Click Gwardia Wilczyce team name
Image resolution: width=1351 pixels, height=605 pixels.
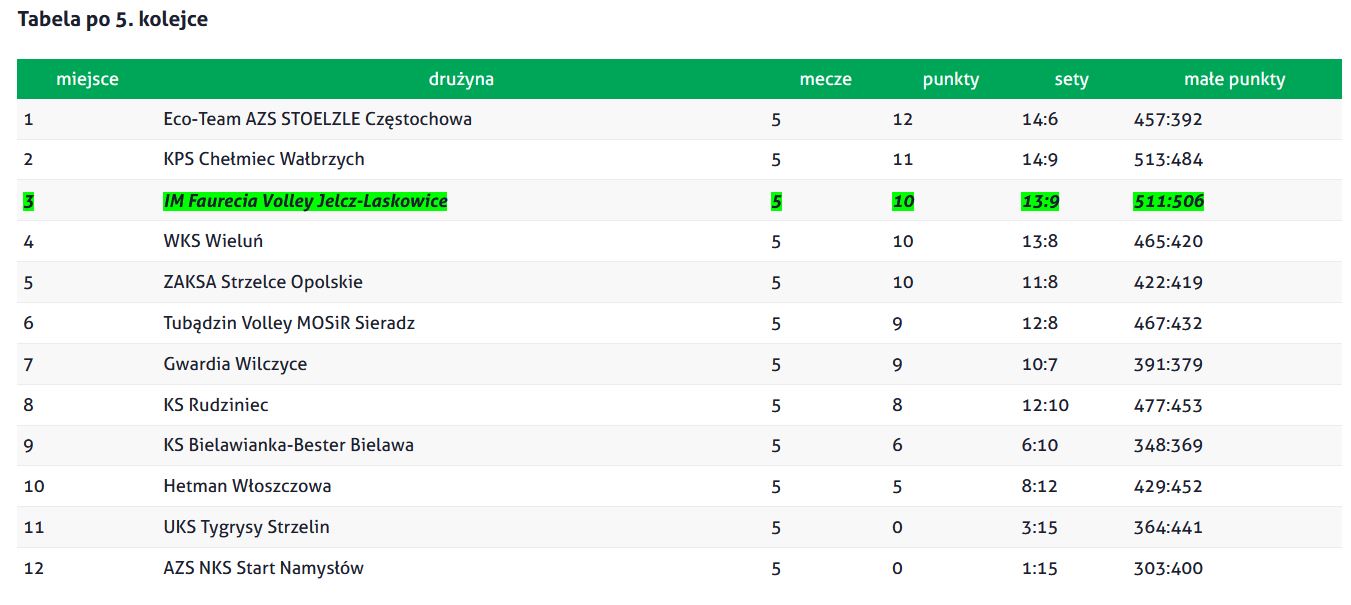coord(235,364)
